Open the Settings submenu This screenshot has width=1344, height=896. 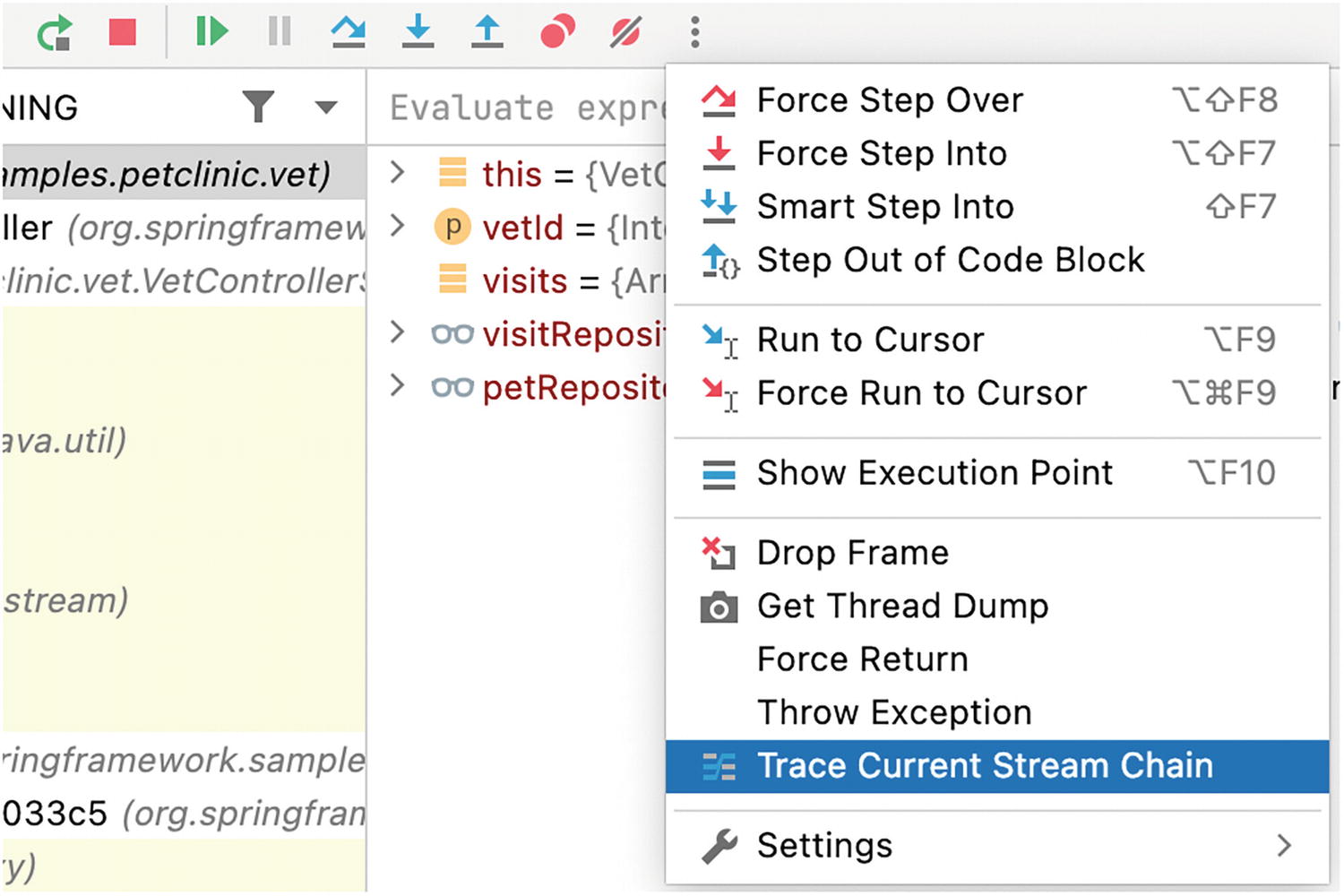tap(824, 846)
